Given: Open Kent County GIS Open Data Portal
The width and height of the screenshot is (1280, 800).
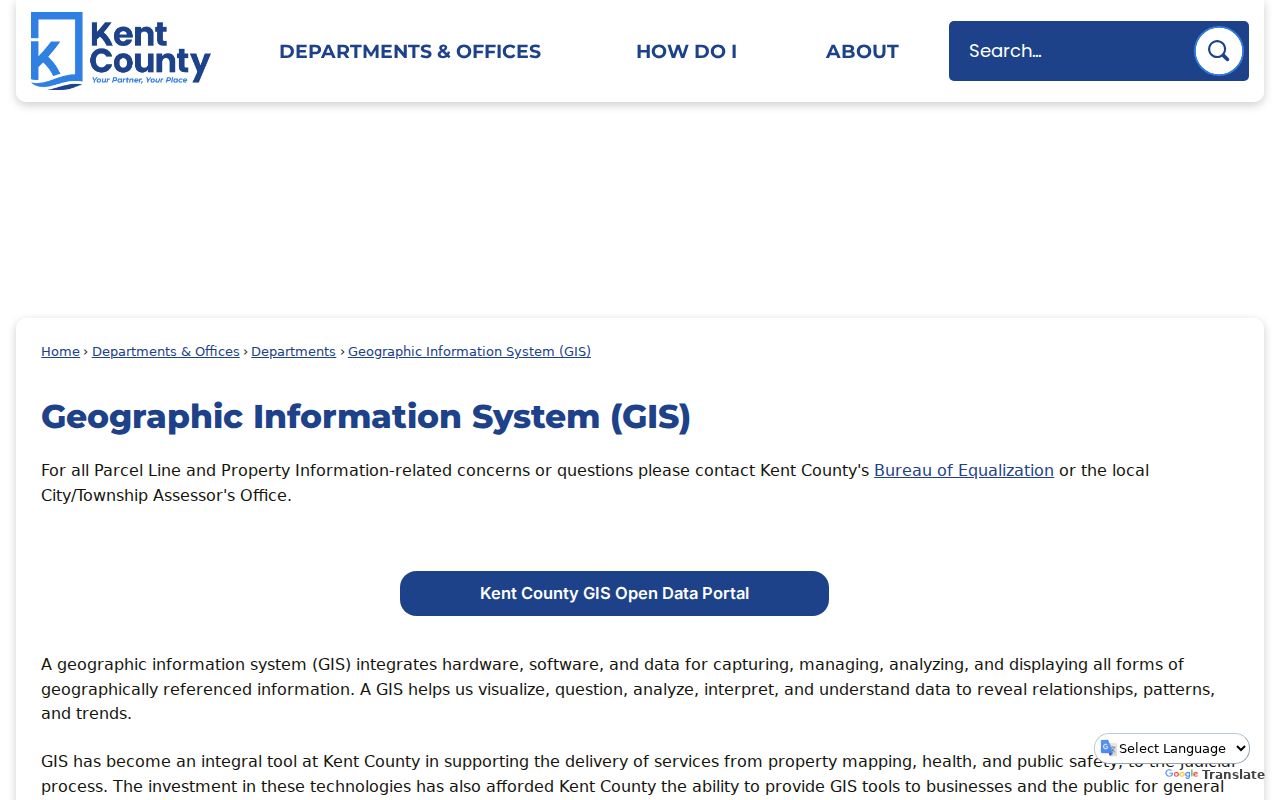Looking at the screenshot, I should [x=614, y=593].
